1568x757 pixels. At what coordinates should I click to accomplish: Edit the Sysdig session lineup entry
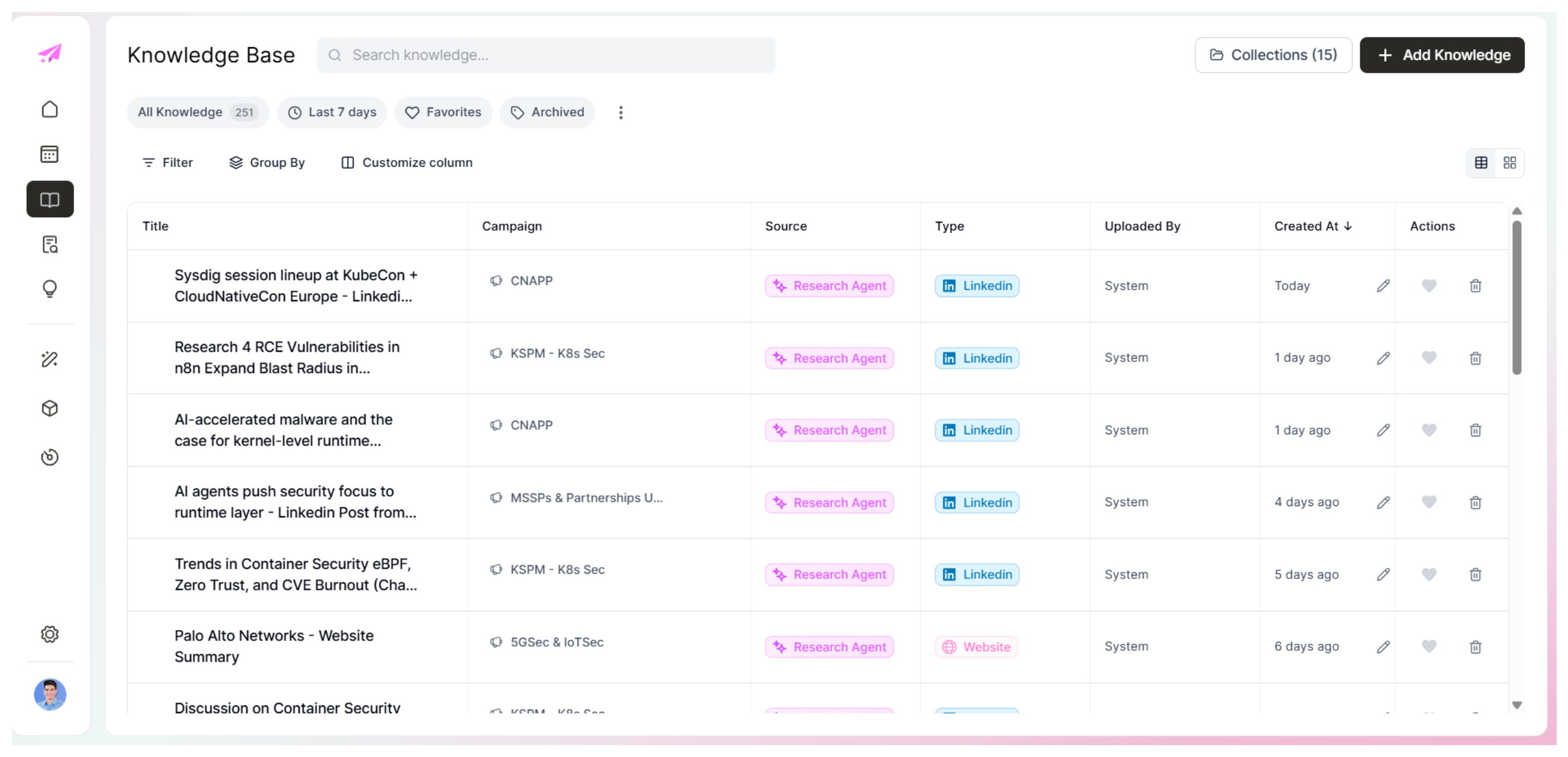pyautogui.click(x=1383, y=286)
